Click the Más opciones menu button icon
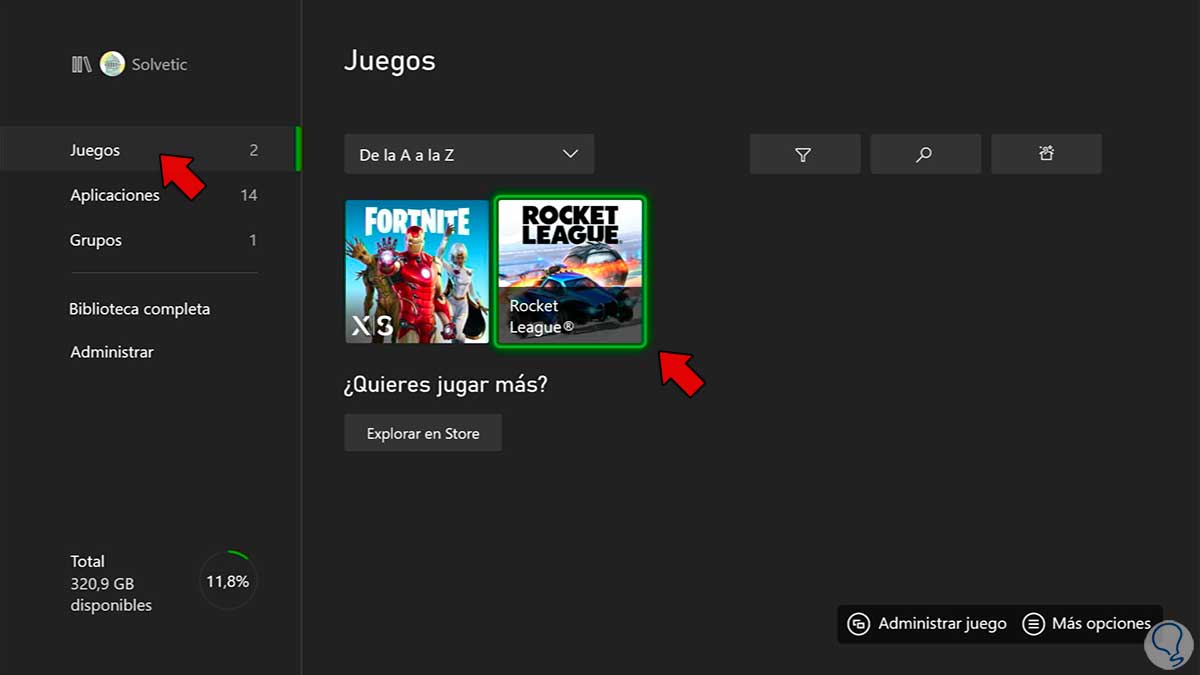1200x675 pixels. pyautogui.click(x=1033, y=624)
